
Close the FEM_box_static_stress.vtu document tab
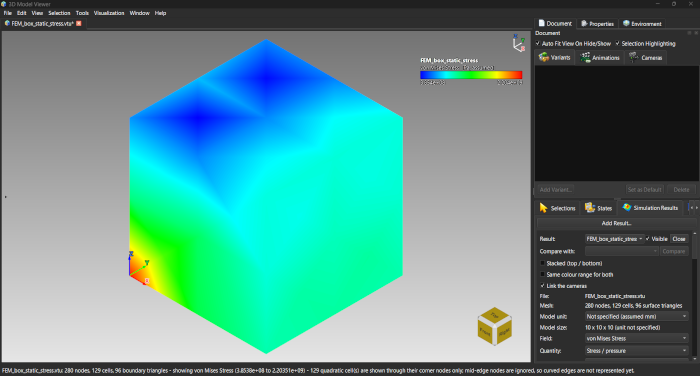tap(79, 23)
